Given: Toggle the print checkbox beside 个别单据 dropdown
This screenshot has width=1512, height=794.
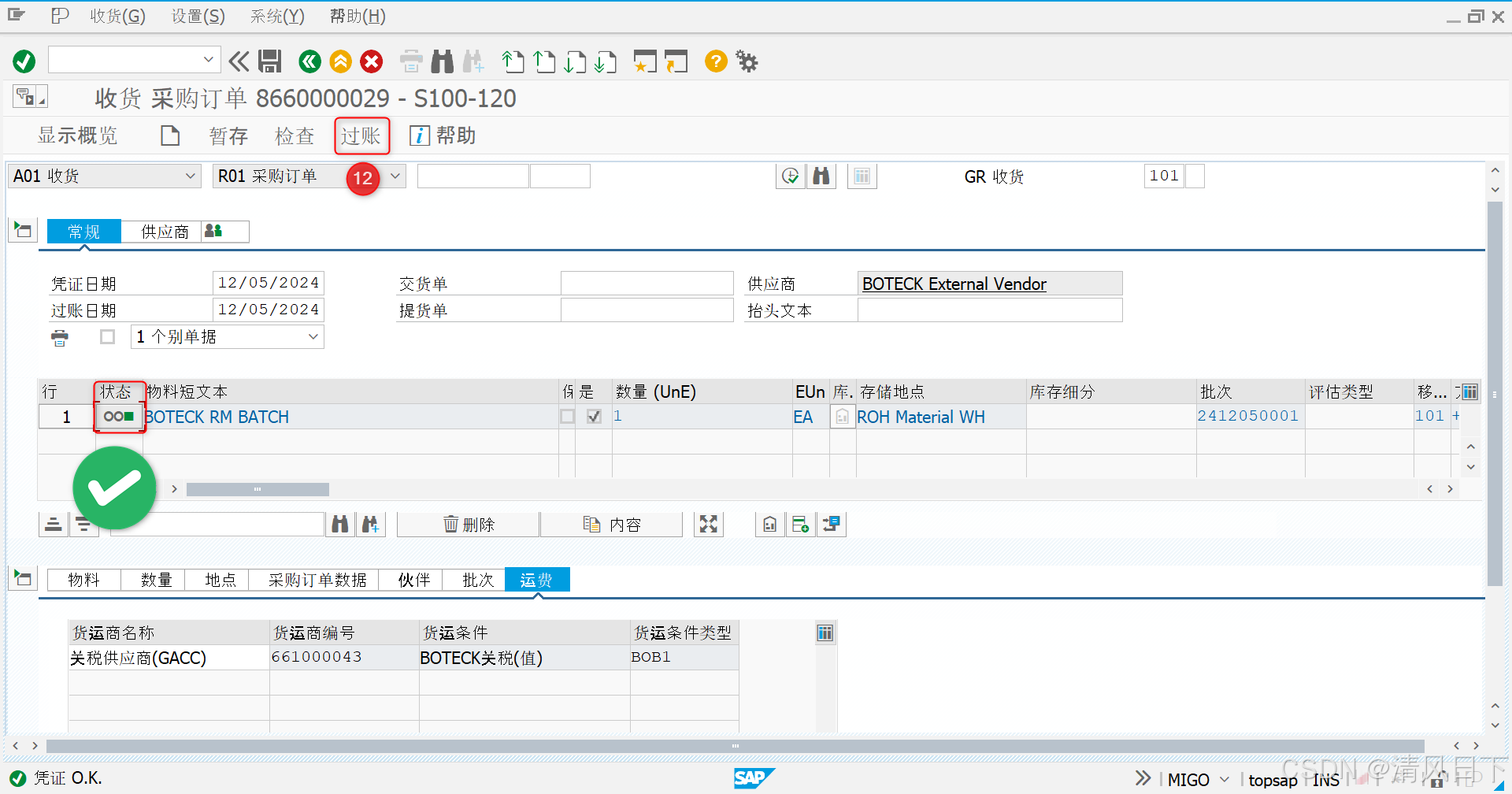Looking at the screenshot, I should [108, 337].
